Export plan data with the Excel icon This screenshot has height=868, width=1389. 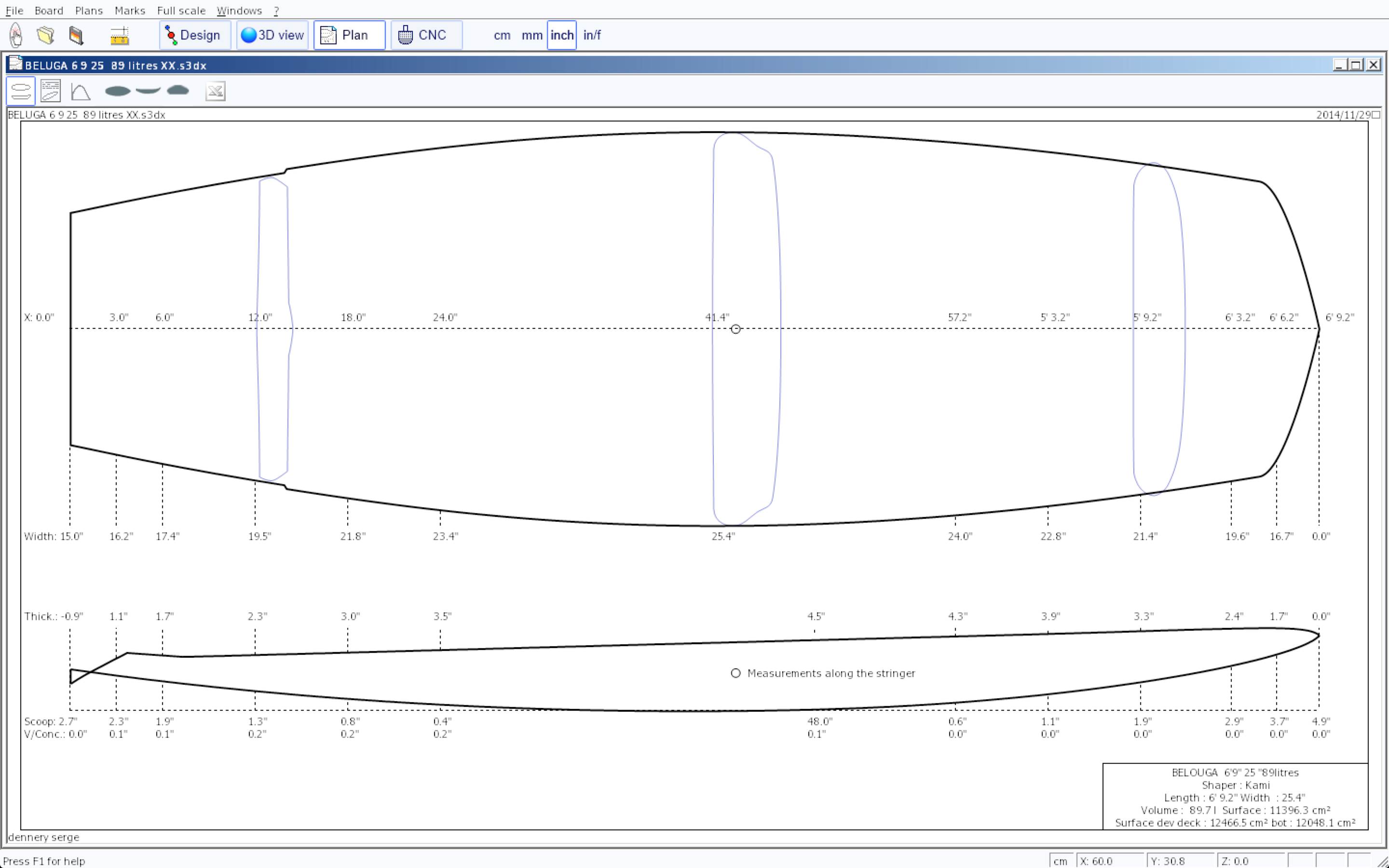(x=215, y=91)
